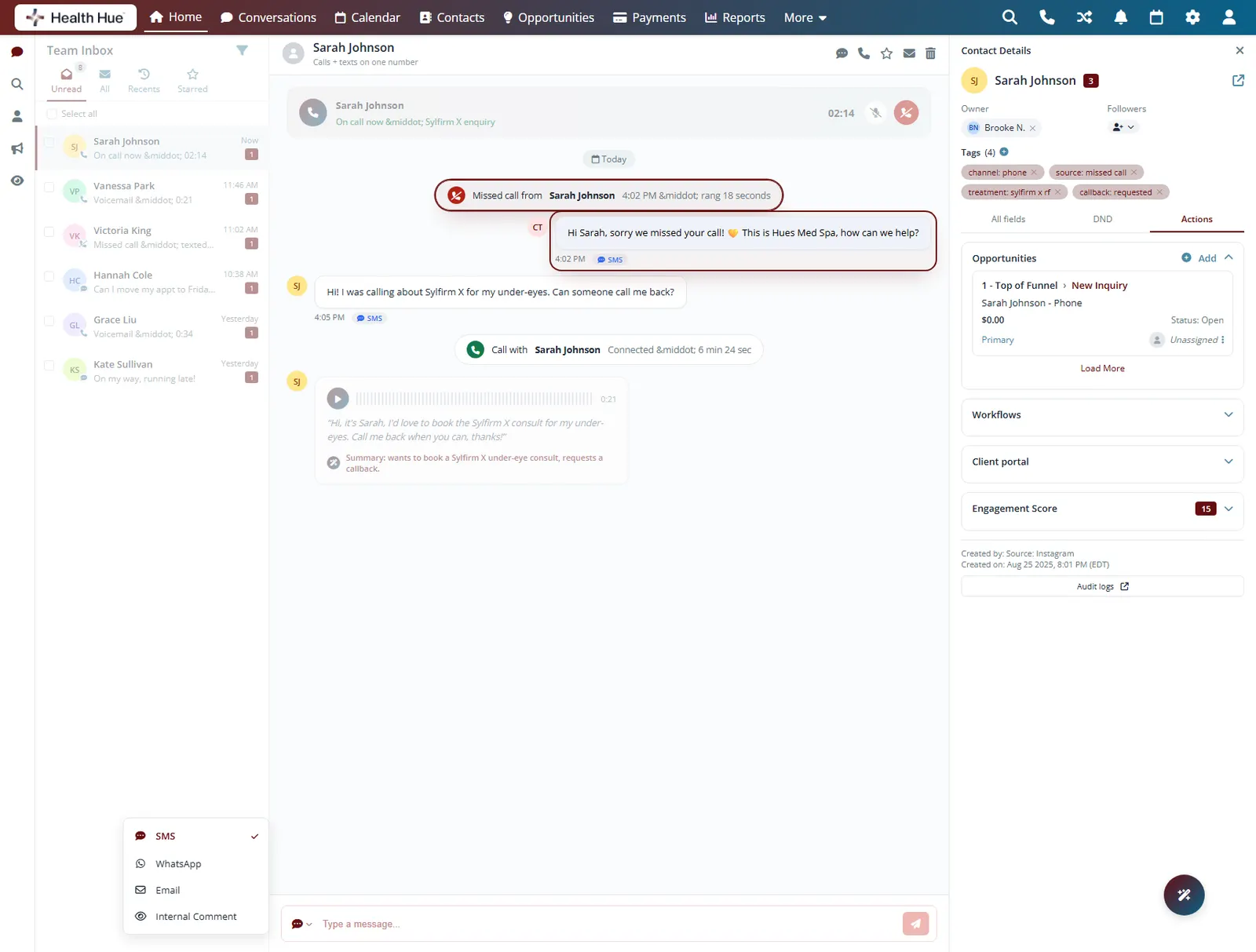Click the search icon in left sidebar

point(17,84)
